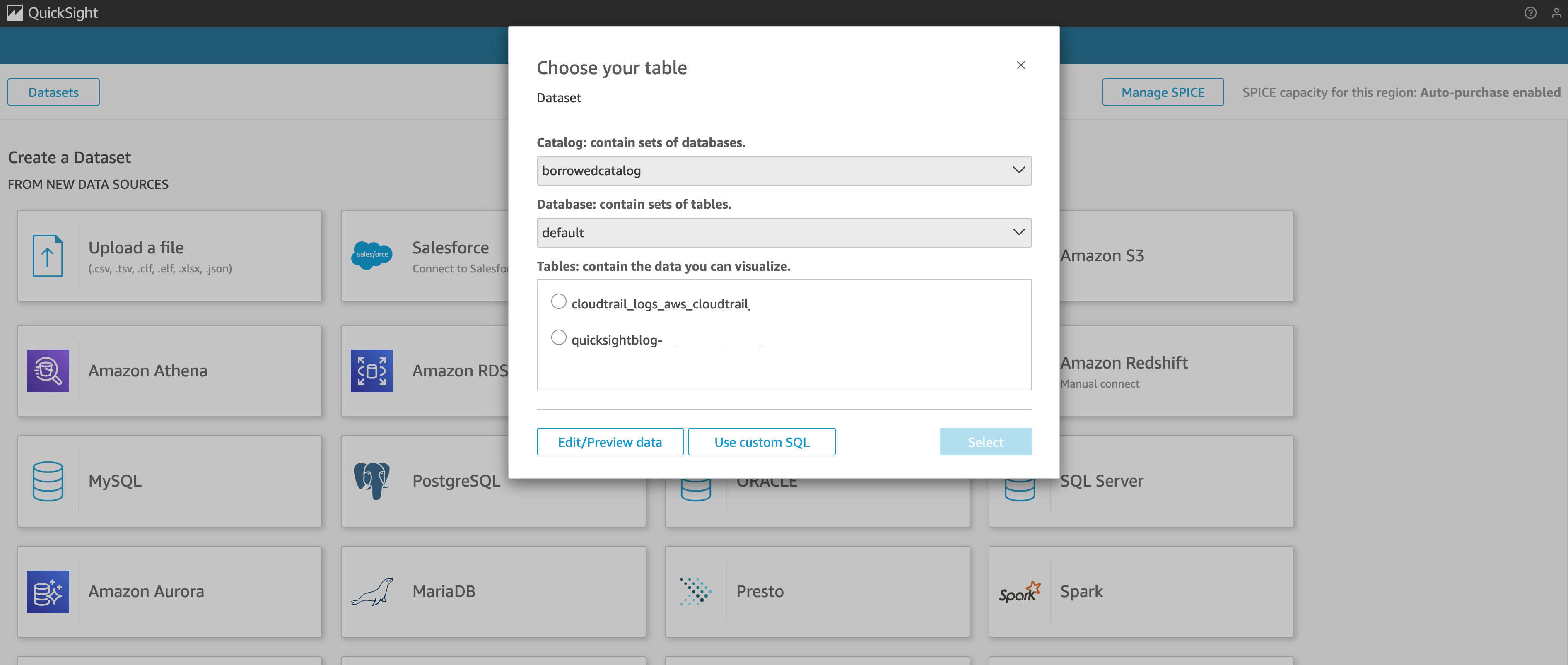
Task: Select the cloudtrail_logs_aws_cloudtrail table radio button
Action: click(x=558, y=302)
